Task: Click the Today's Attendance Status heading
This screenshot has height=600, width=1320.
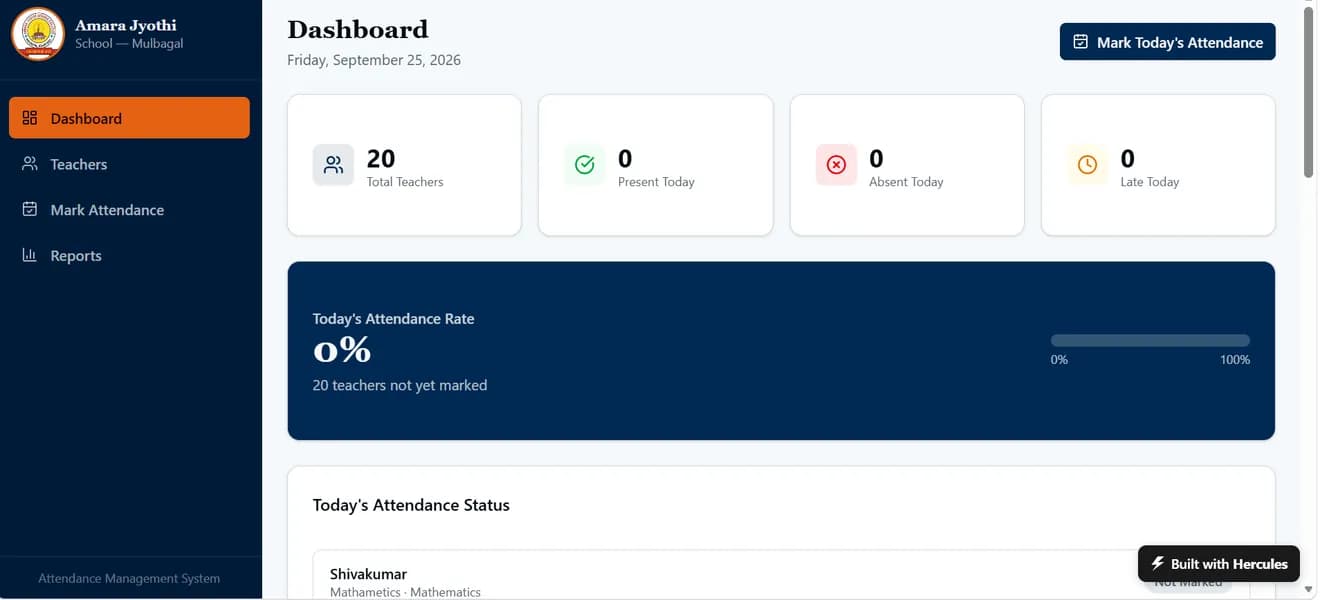Action: tap(411, 505)
